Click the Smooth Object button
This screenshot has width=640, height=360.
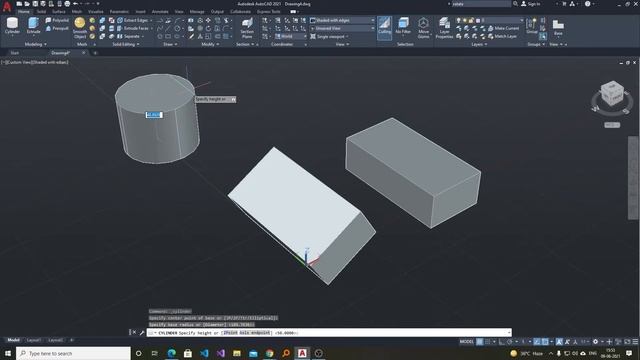pyautogui.click(x=80, y=28)
